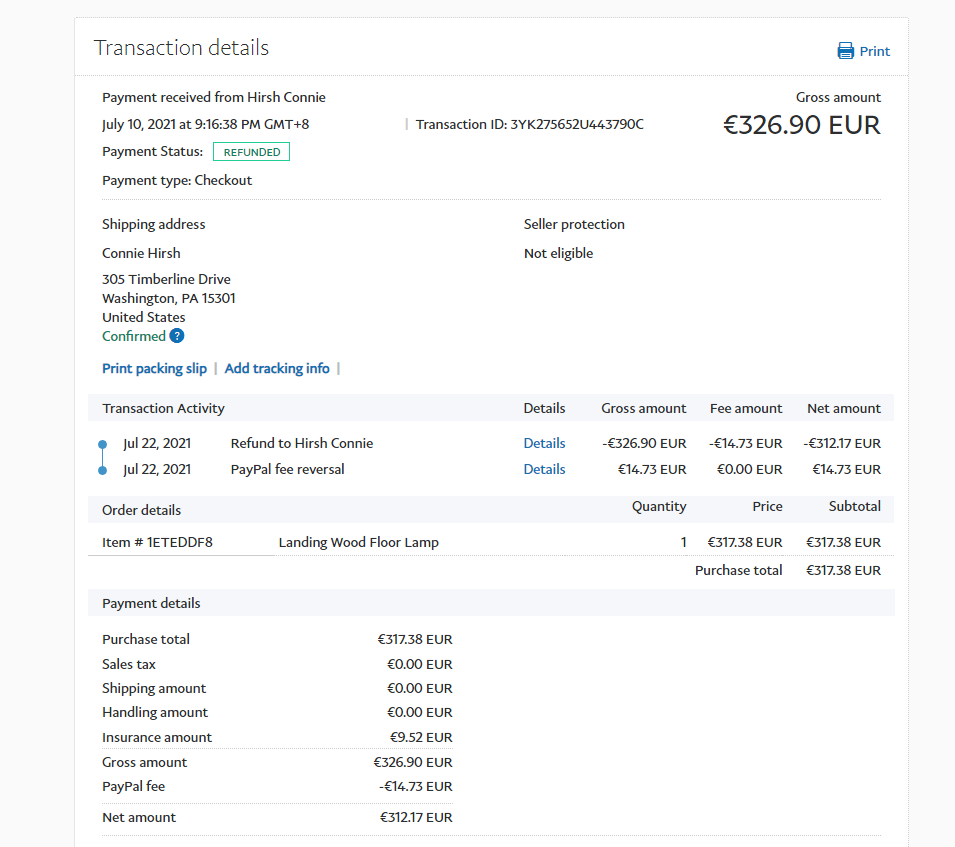The image size is (955, 847).
Task: Click Item # 1ETEDDF8 in order details
Action: click(157, 542)
